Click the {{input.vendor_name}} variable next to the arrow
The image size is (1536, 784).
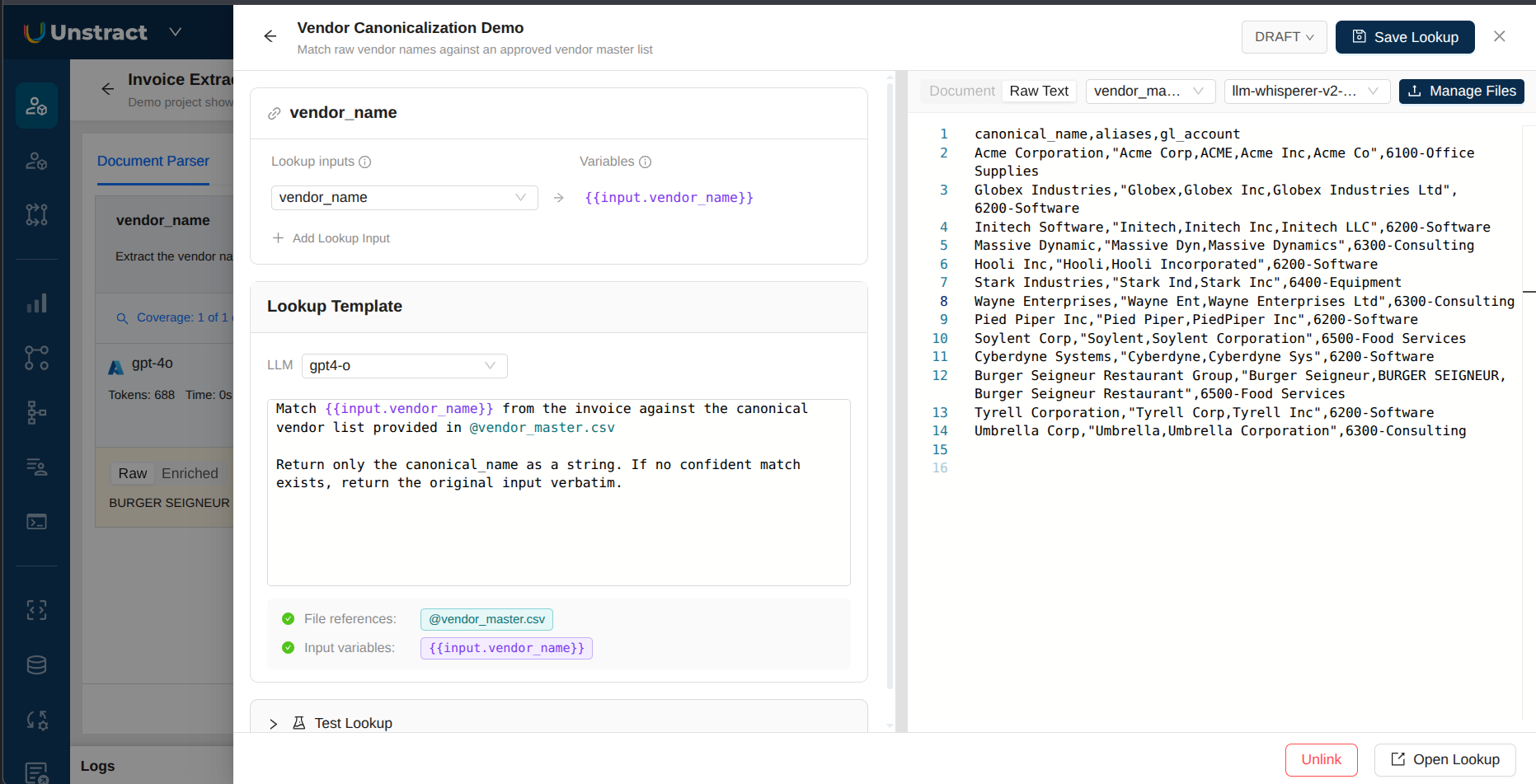coord(669,198)
